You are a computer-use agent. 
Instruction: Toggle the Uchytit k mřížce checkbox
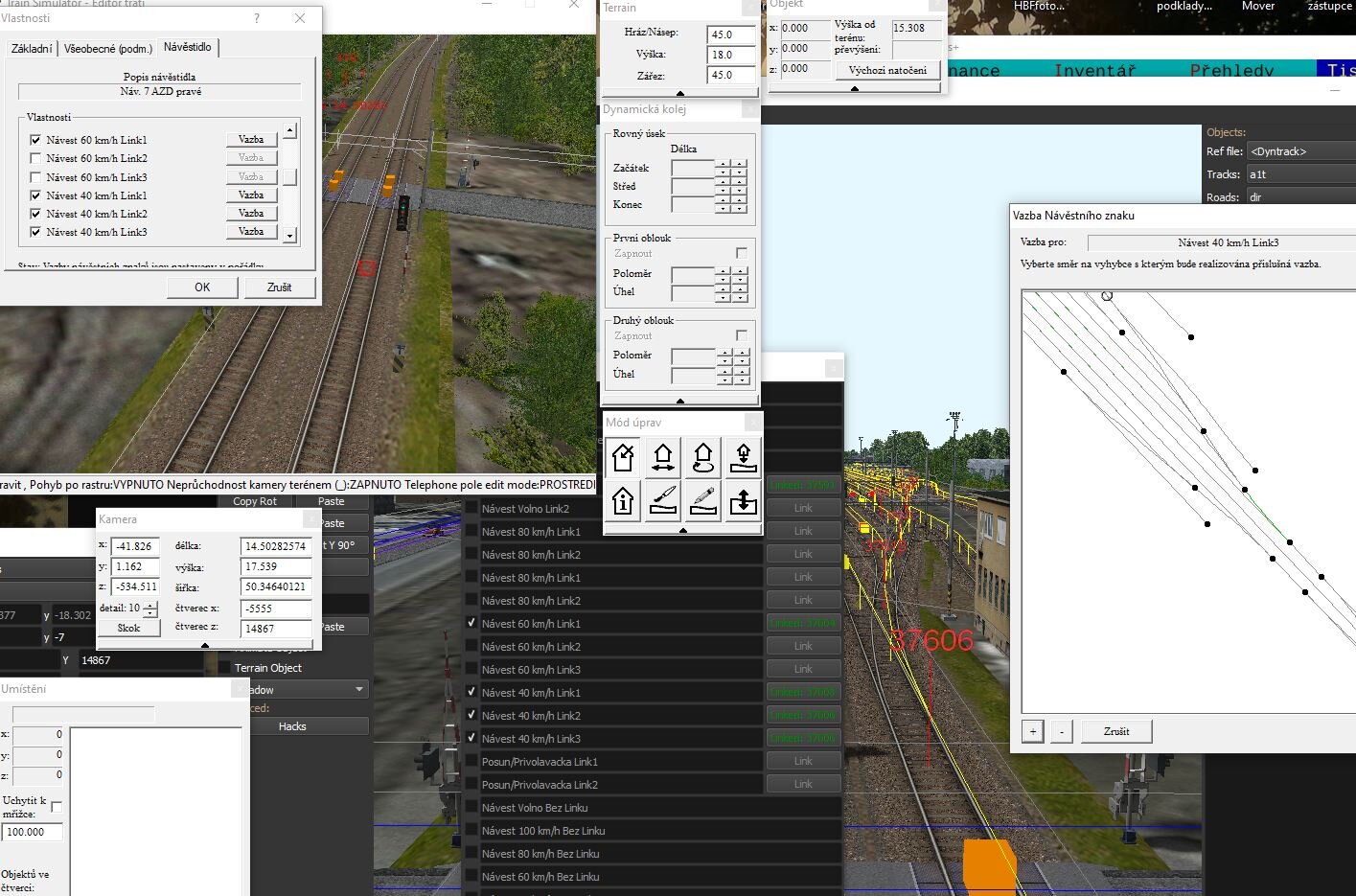57,807
